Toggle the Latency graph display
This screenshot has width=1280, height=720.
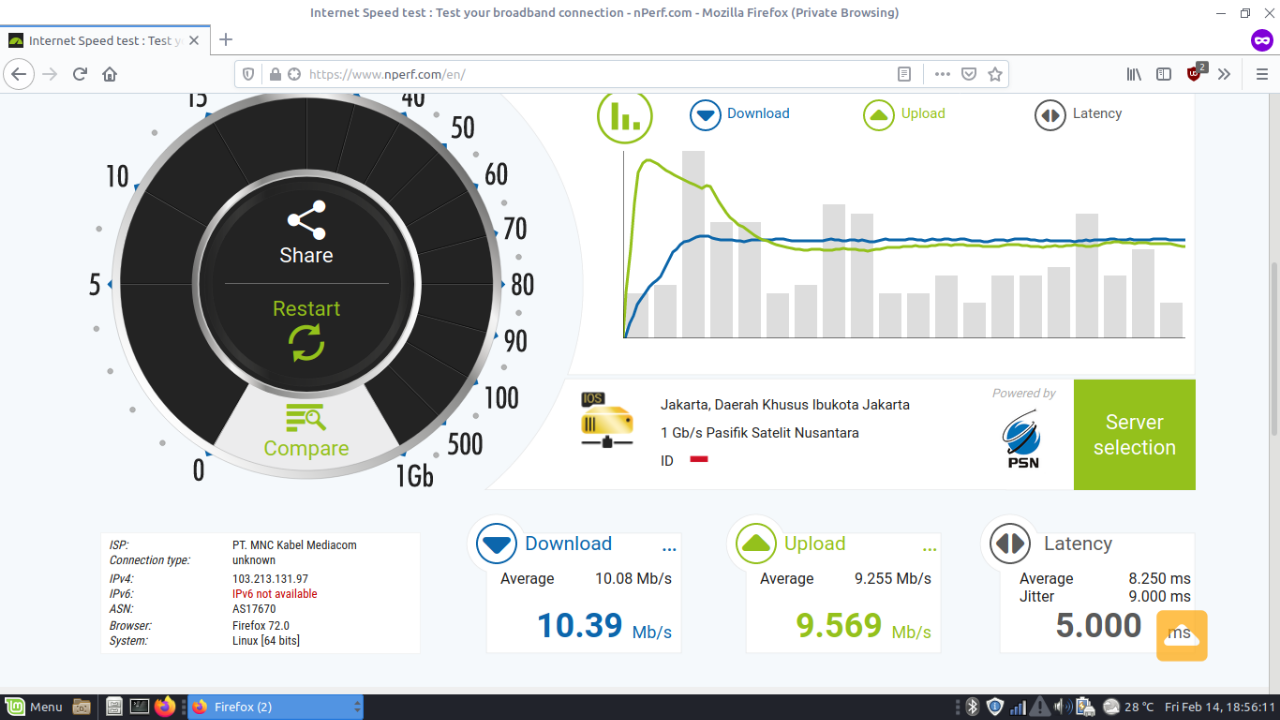tap(1078, 114)
